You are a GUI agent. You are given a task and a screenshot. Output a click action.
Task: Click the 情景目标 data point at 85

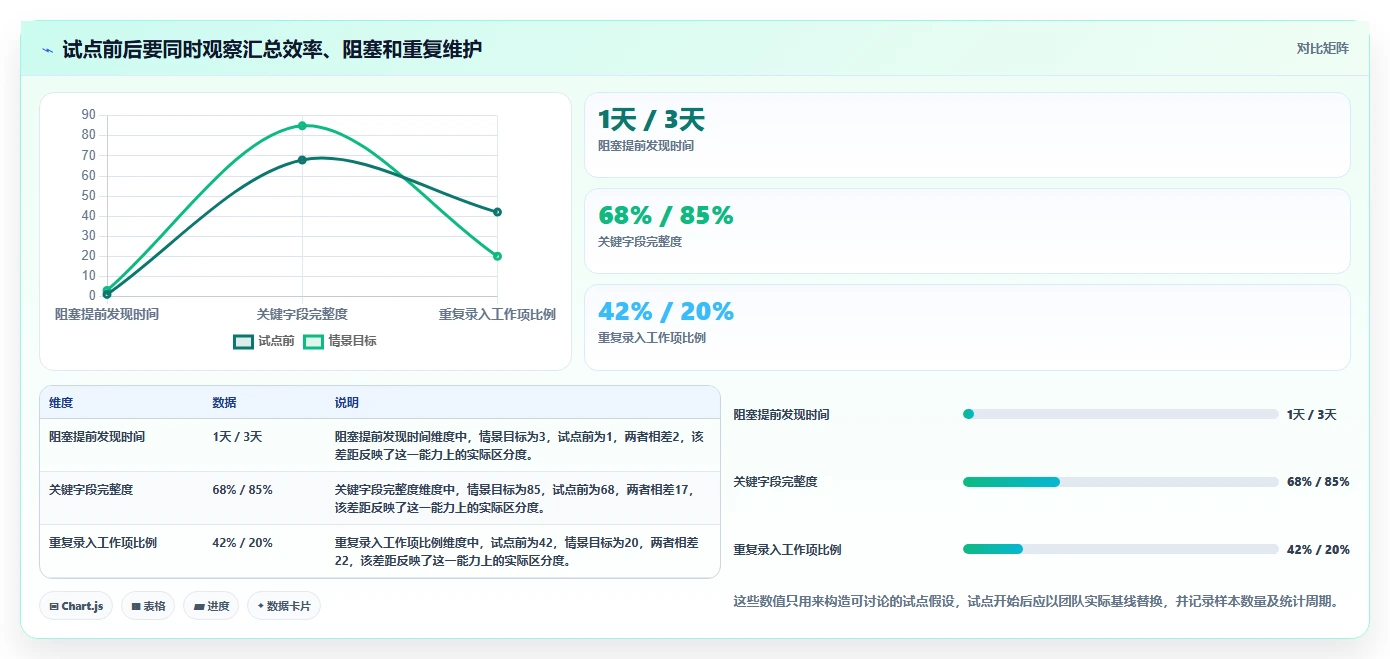pos(302,126)
